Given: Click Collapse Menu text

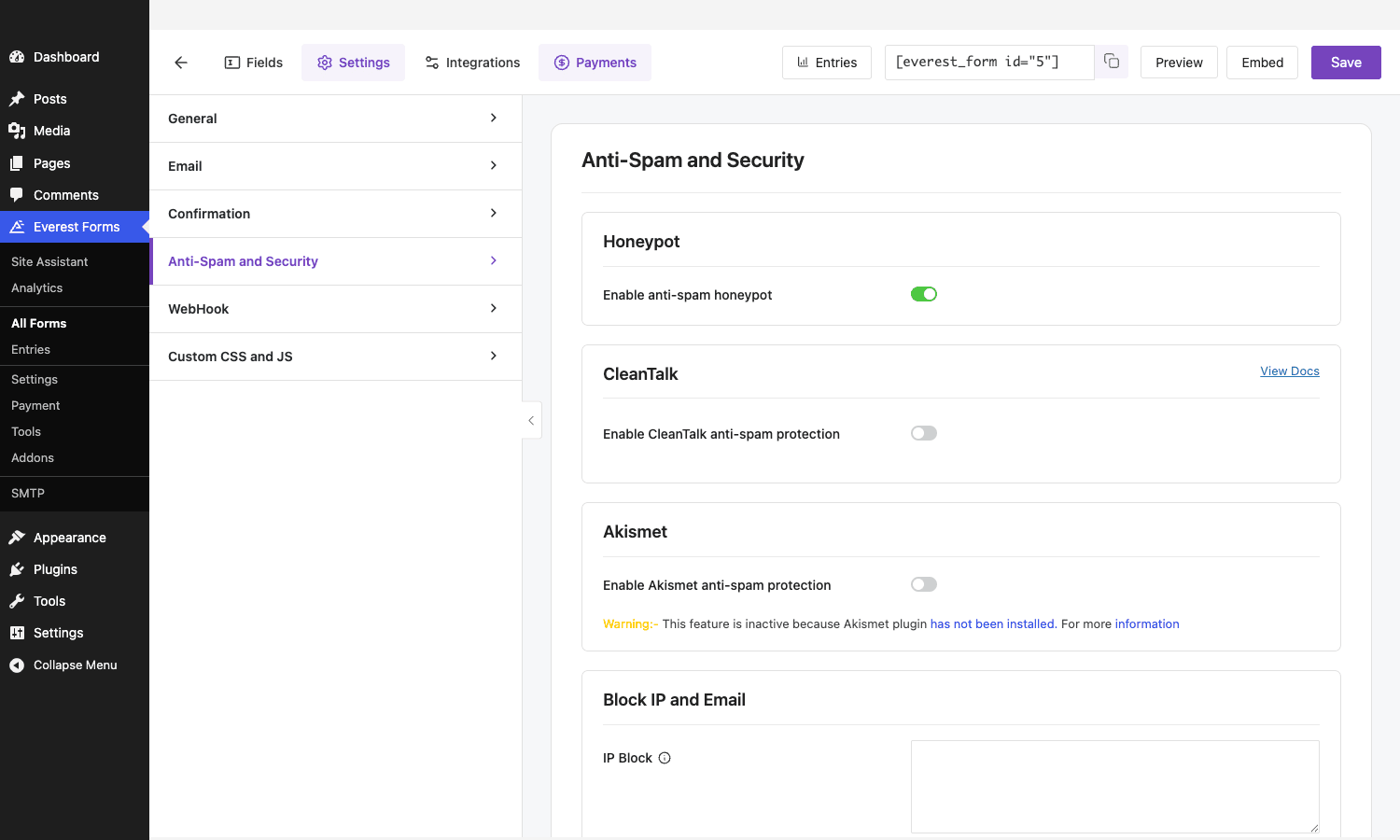Looking at the screenshot, I should tap(76, 665).
